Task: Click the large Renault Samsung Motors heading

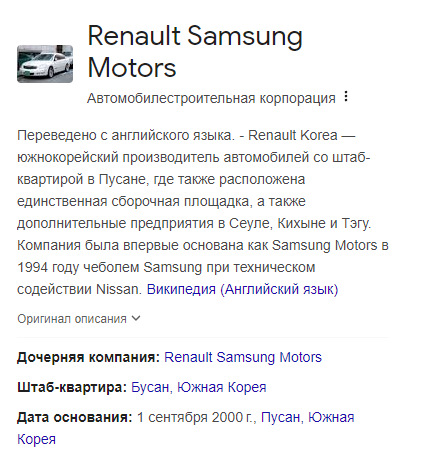Action: click(x=195, y=51)
